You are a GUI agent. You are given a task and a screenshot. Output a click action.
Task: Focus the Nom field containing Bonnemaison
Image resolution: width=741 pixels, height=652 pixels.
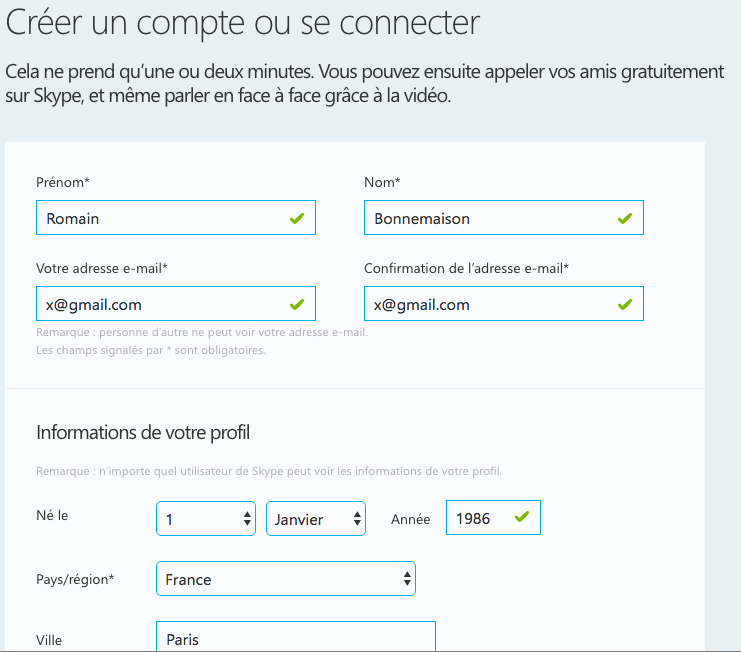point(504,218)
